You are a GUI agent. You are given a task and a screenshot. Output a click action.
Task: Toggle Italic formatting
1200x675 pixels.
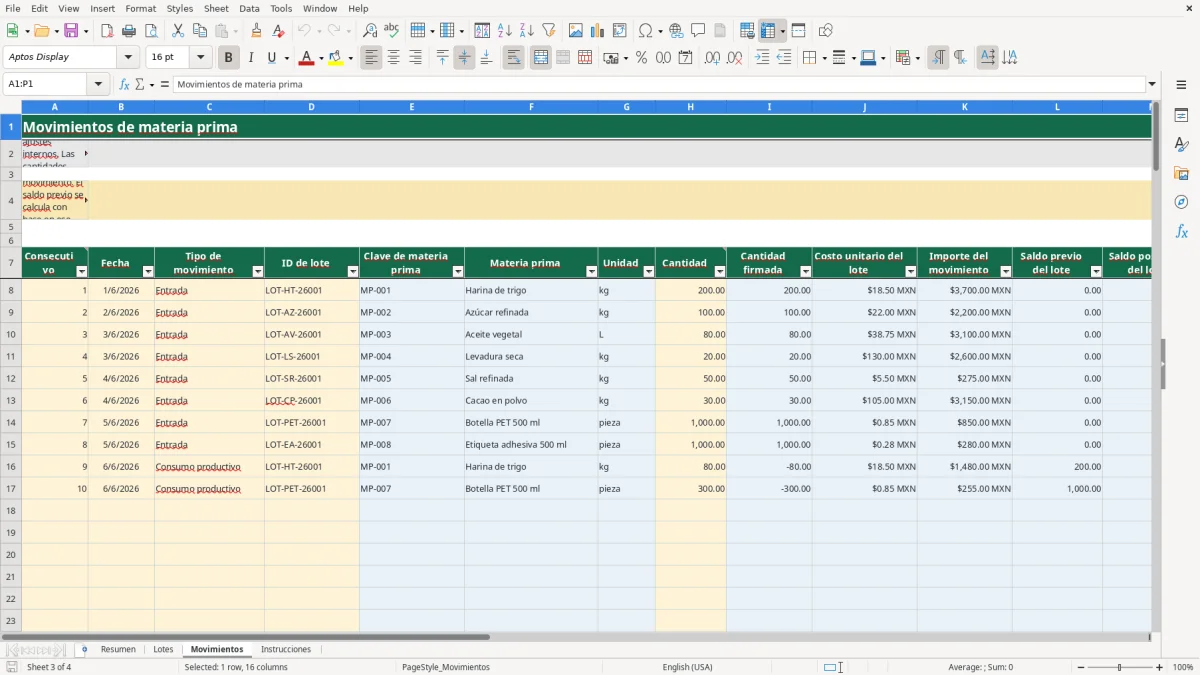[251, 58]
